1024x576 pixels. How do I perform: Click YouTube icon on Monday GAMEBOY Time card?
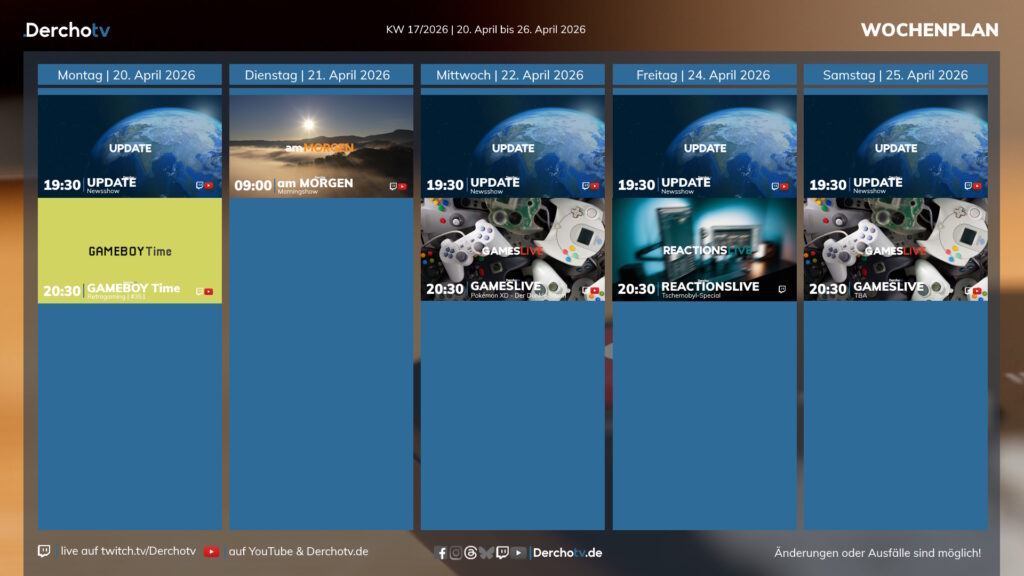(x=209, y=292)
